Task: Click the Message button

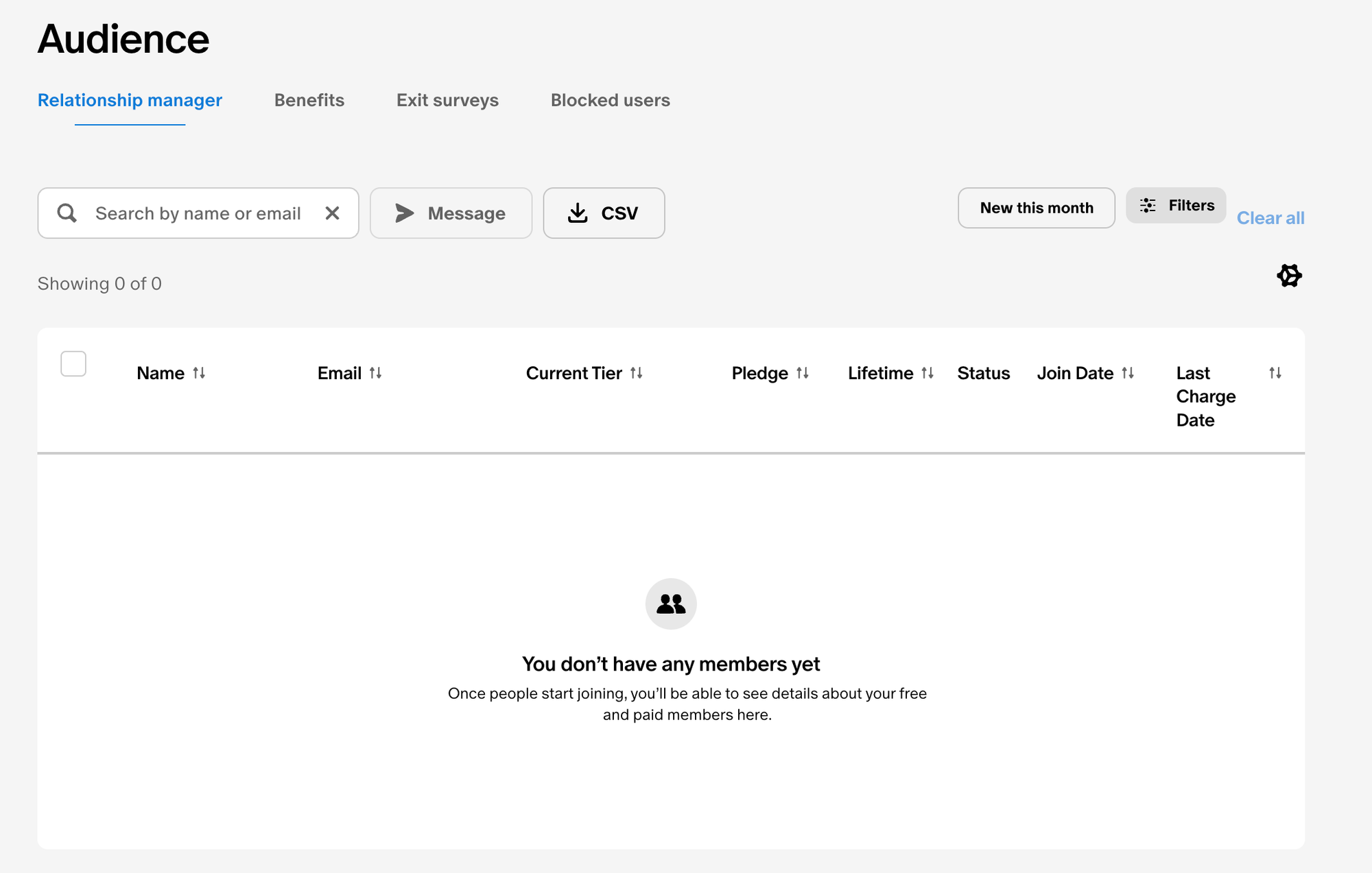Action: [451, 213]
